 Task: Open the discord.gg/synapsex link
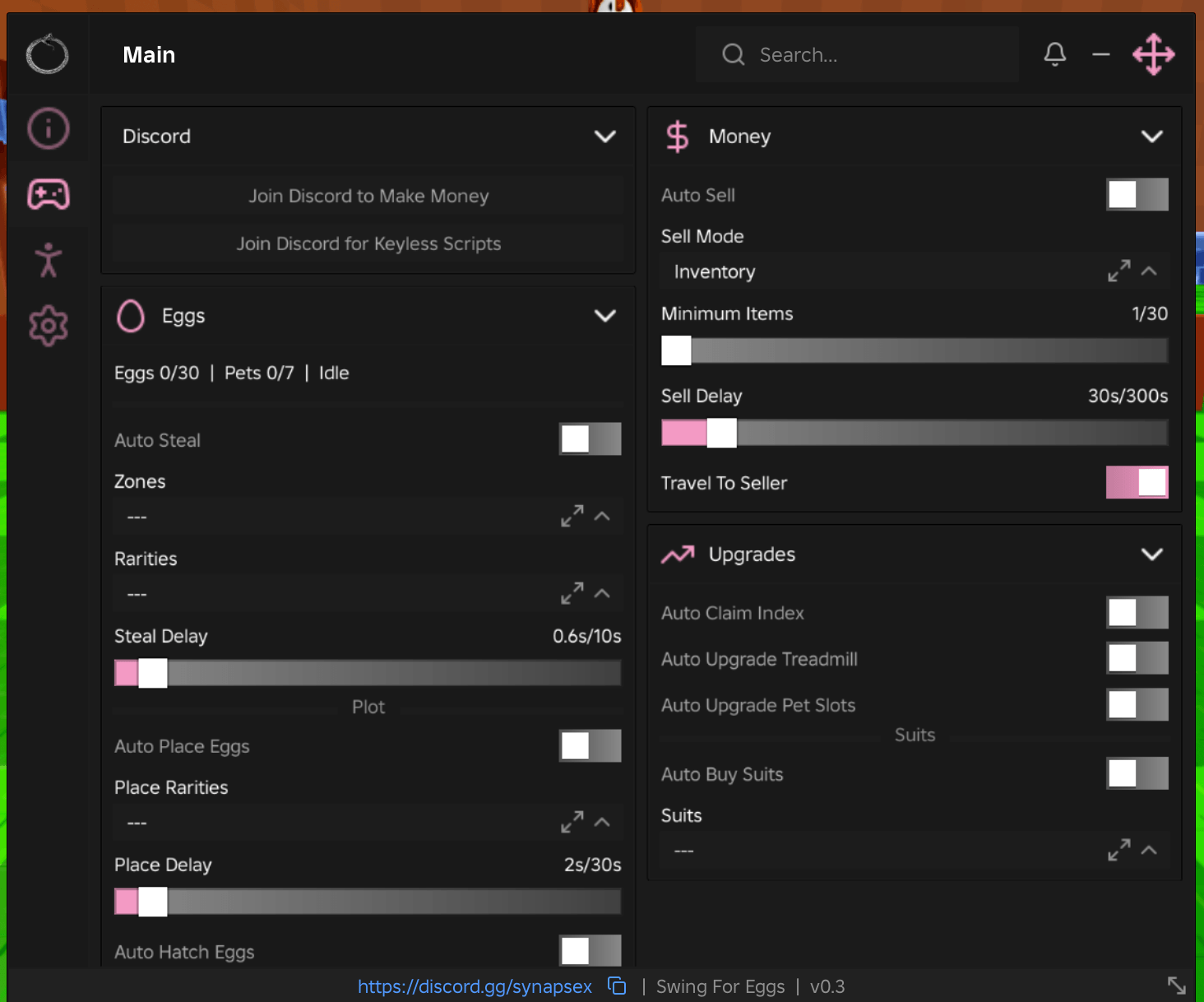point(475,986)
